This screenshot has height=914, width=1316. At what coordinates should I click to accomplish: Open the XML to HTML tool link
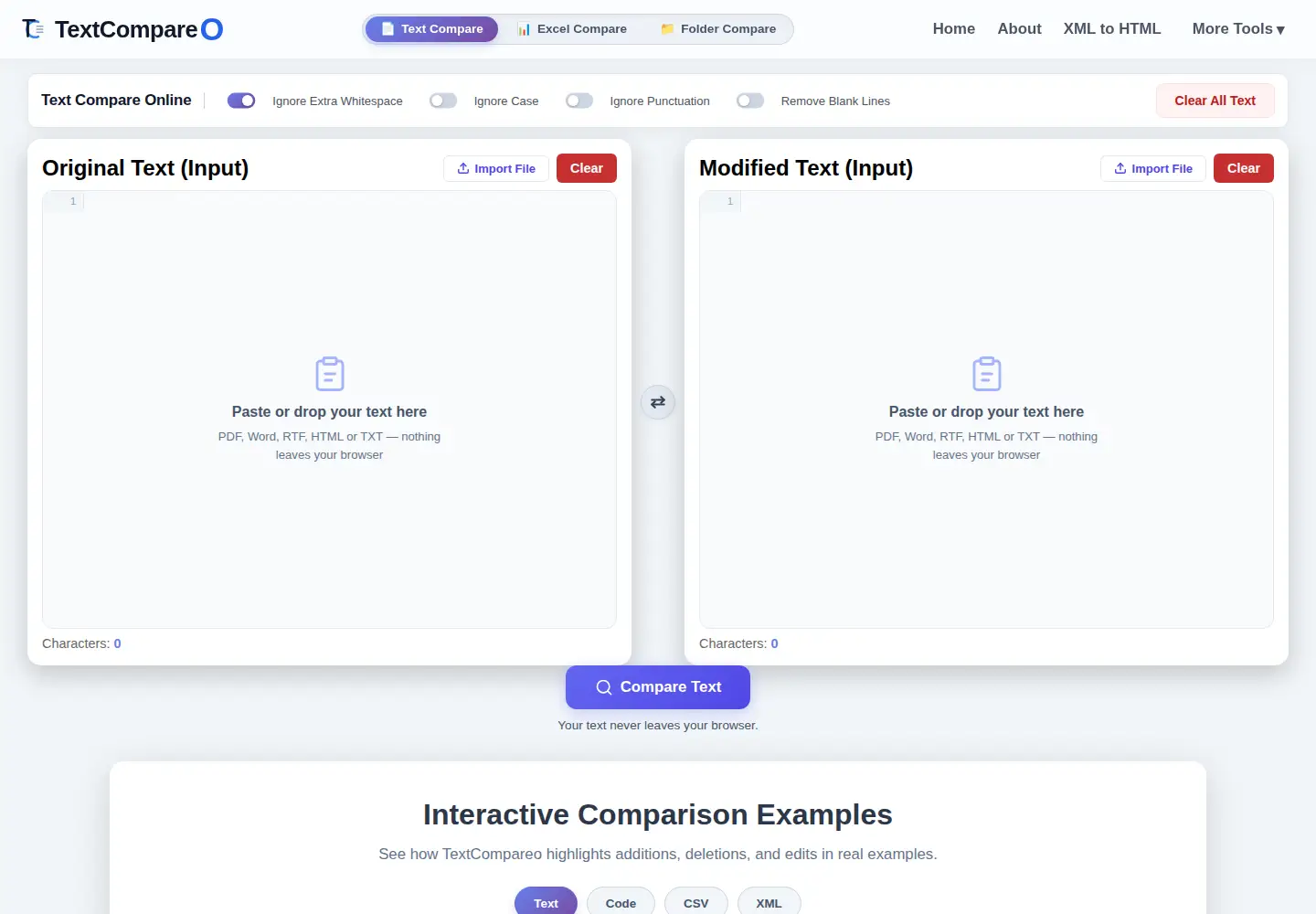(1112, 29)
